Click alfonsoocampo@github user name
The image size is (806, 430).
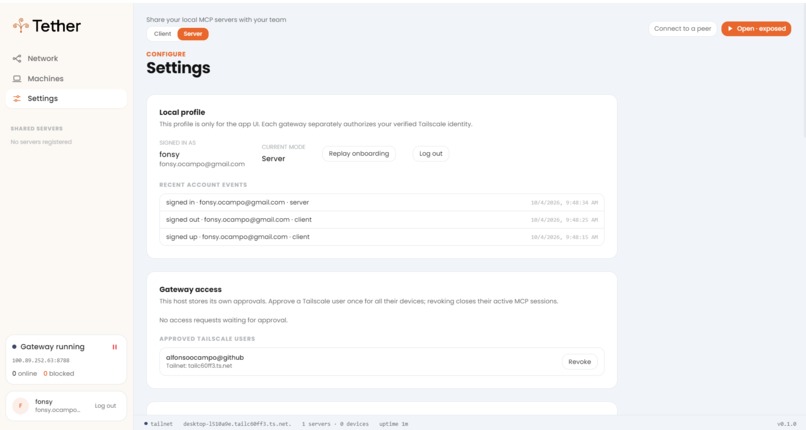tap(205, 358)
